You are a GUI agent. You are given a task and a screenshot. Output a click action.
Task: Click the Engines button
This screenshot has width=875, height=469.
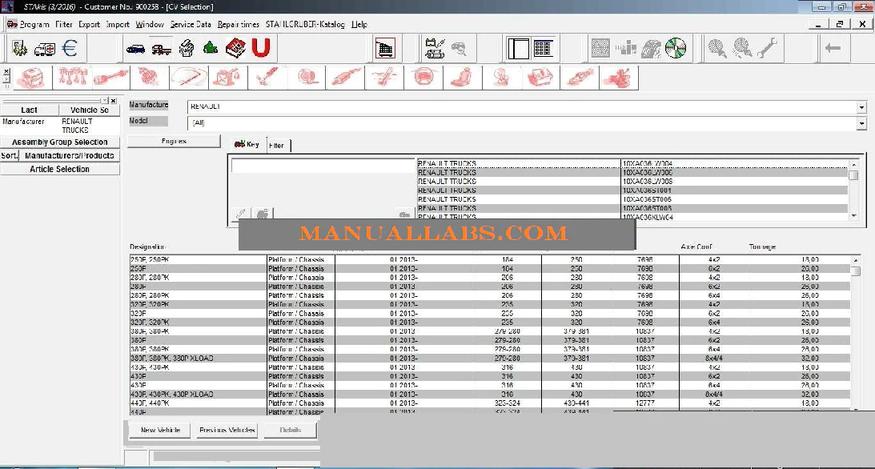pos(174,141)
